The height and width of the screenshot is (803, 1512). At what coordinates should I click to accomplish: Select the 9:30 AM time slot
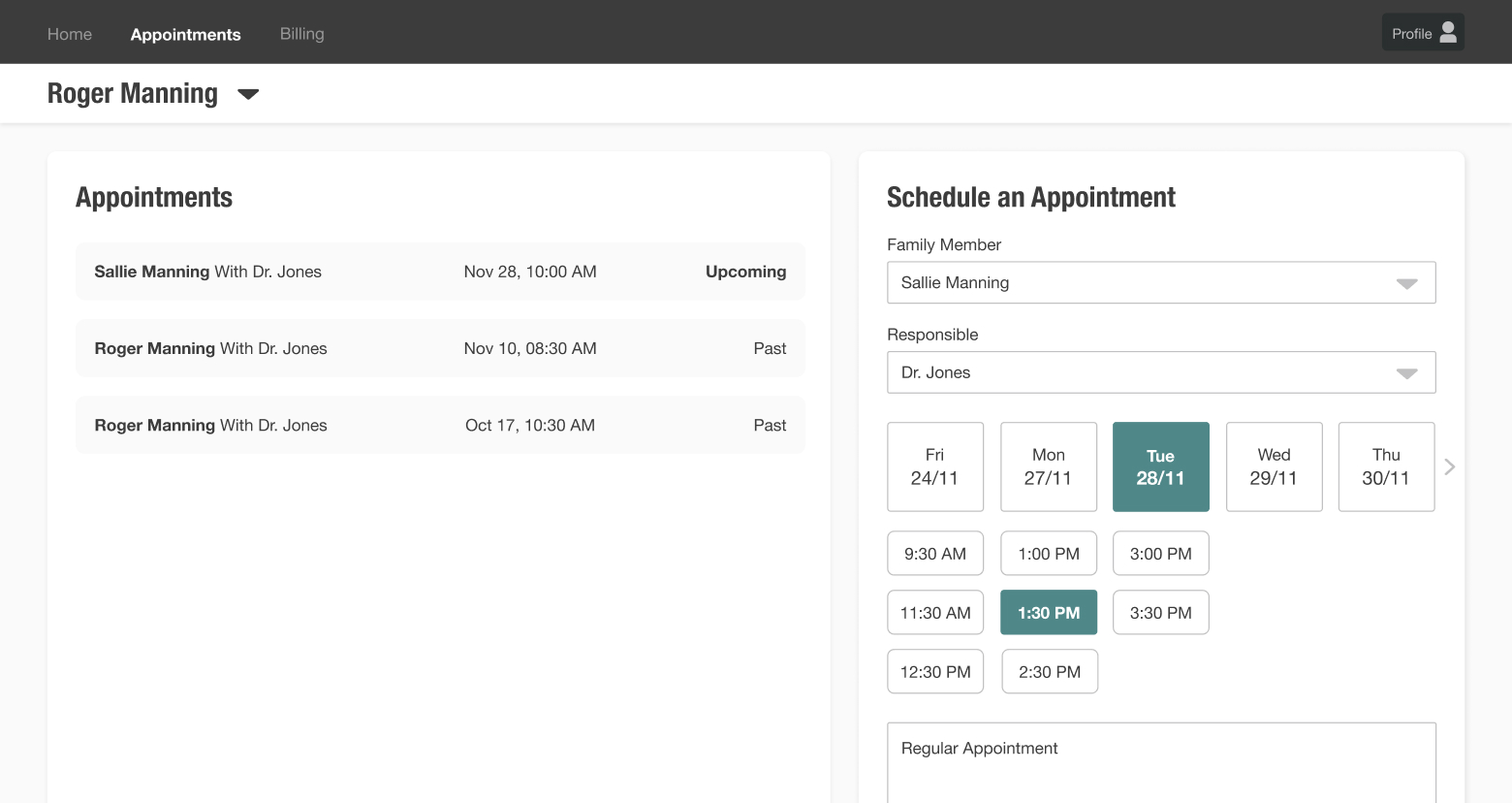click(x=934, y=554)
